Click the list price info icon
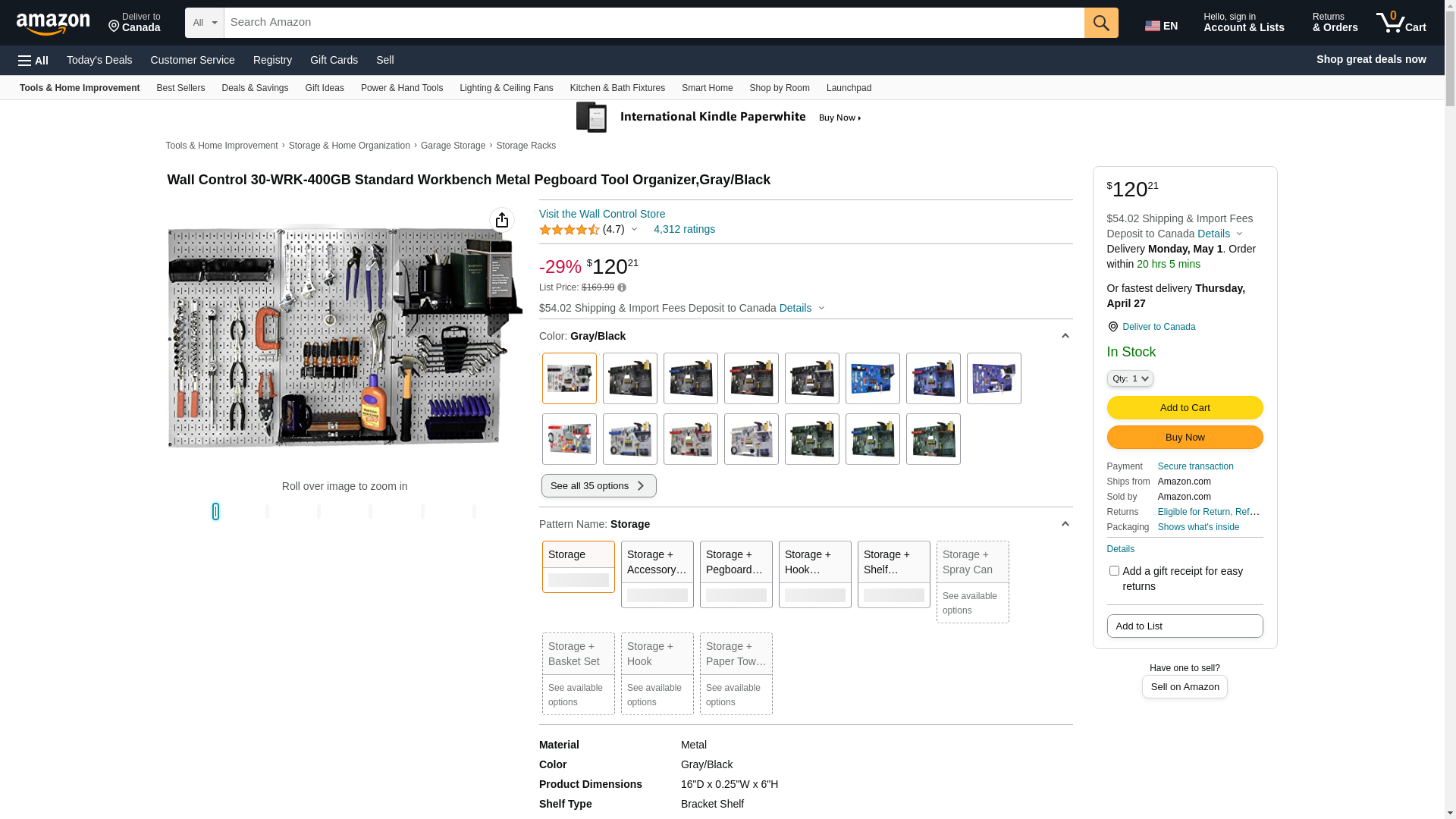Image resolution: width=1456 pixels, height=819 pixels. click(x=622, y=287)
